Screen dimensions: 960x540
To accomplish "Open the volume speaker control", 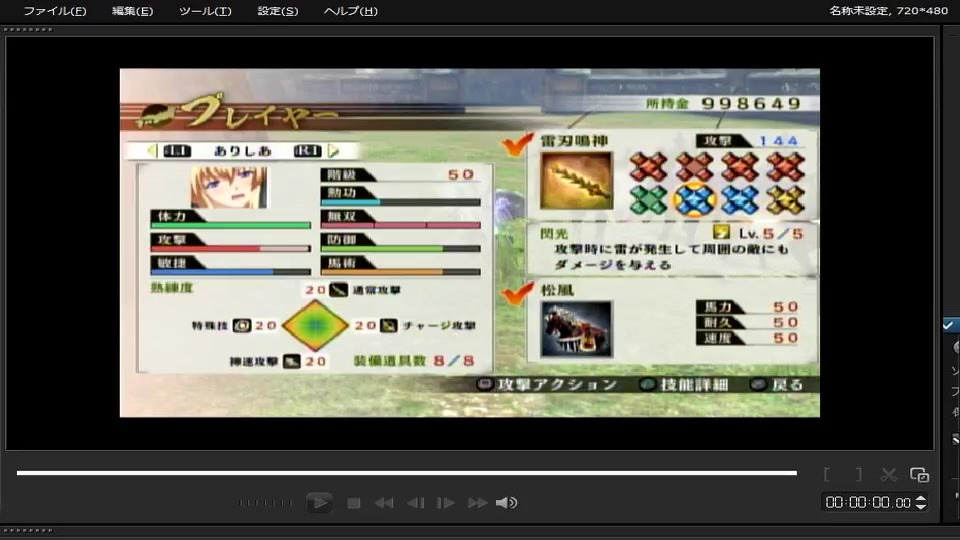I will tap(506, 503).
